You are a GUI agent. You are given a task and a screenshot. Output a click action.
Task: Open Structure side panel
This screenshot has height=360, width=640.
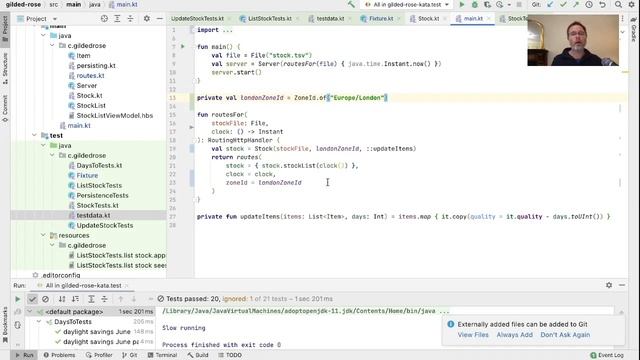click(5, 68)
